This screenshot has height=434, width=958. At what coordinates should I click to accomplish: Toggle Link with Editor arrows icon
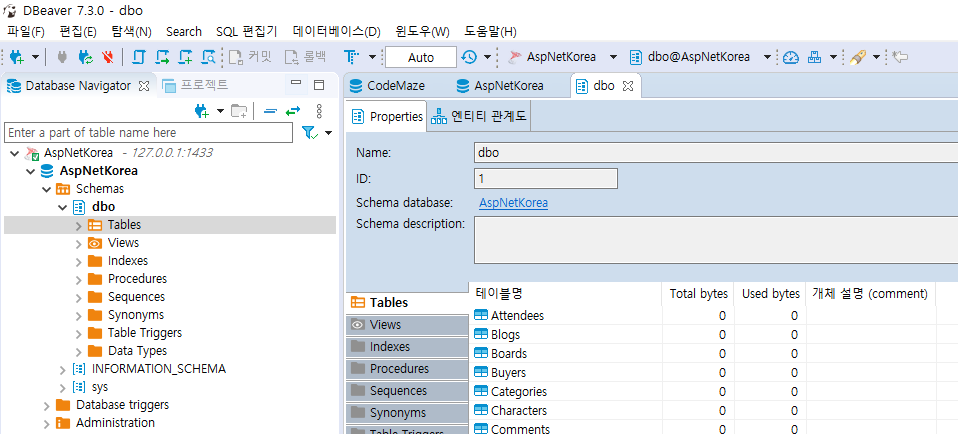coord(293,111)
